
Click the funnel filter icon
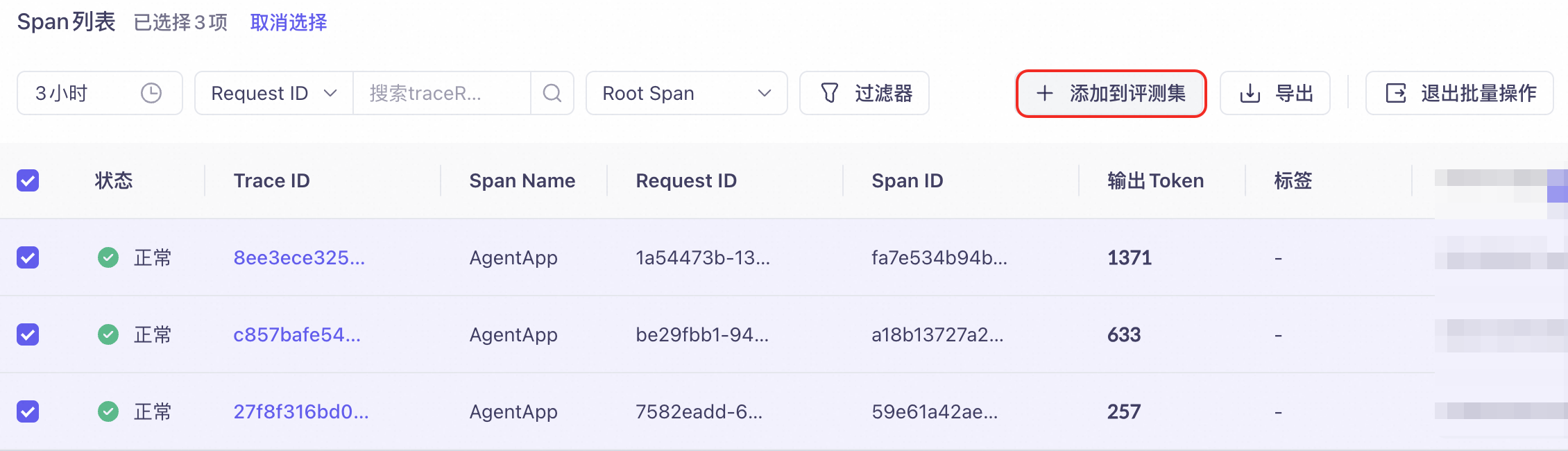830,93
